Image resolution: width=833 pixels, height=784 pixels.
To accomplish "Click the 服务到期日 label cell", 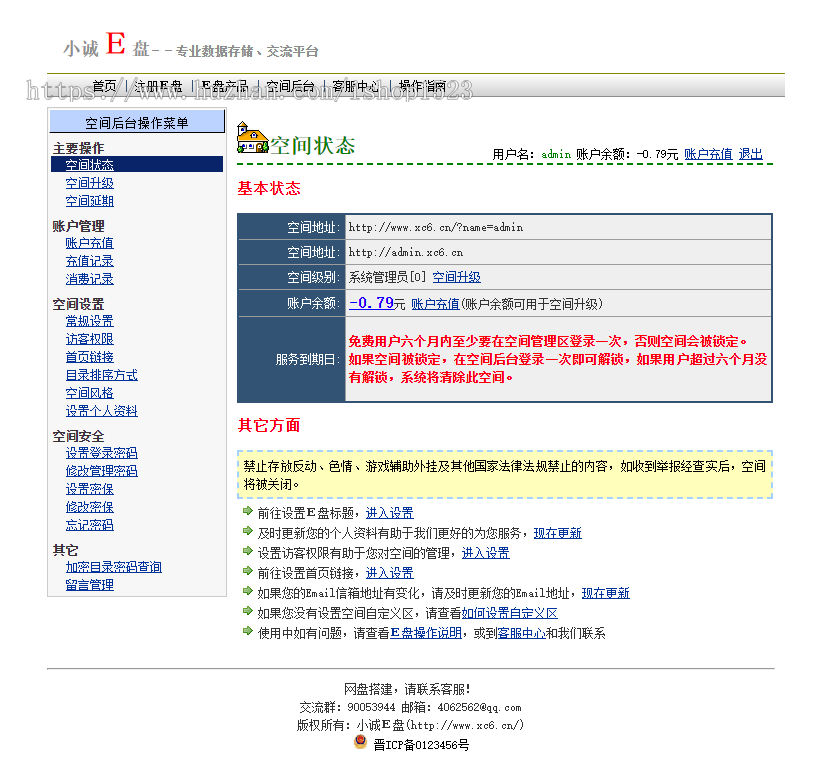I will [292, 360].
